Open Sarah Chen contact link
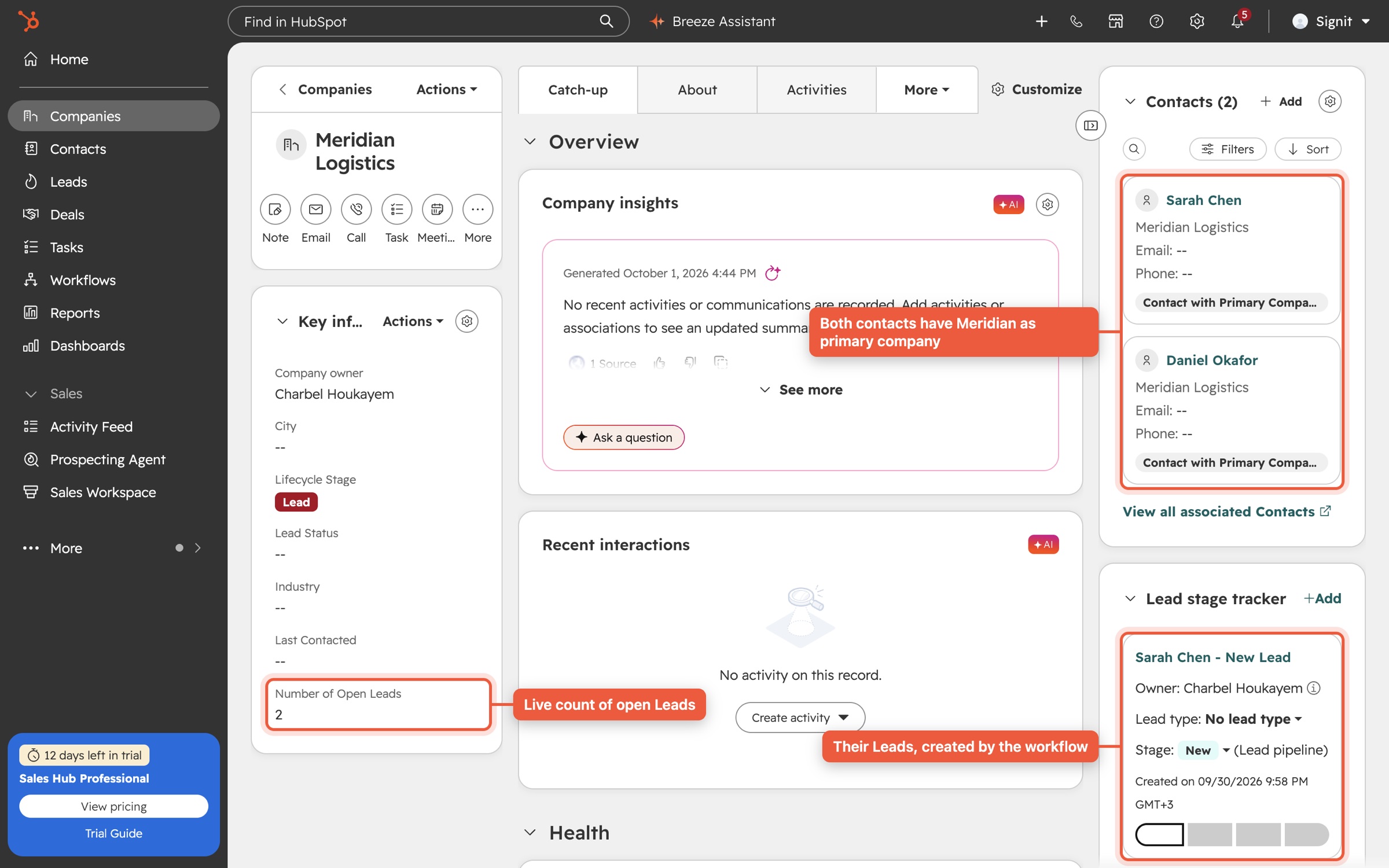 coord(1203,200)
